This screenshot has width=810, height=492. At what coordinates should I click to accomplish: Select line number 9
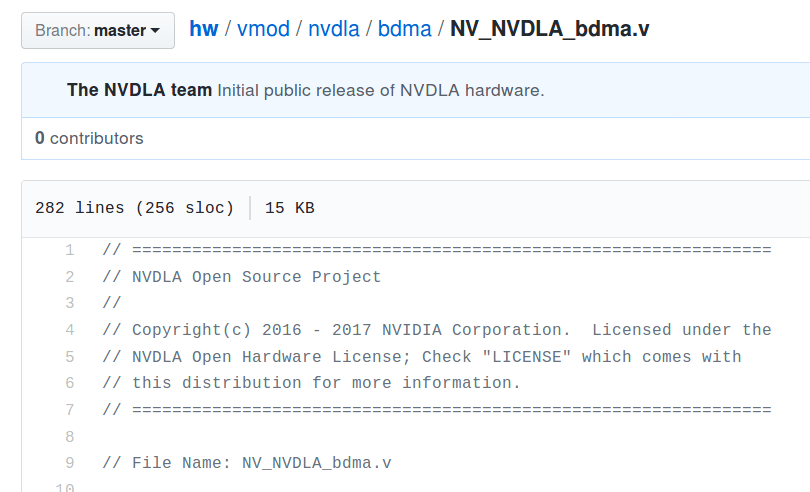[70, 463]
